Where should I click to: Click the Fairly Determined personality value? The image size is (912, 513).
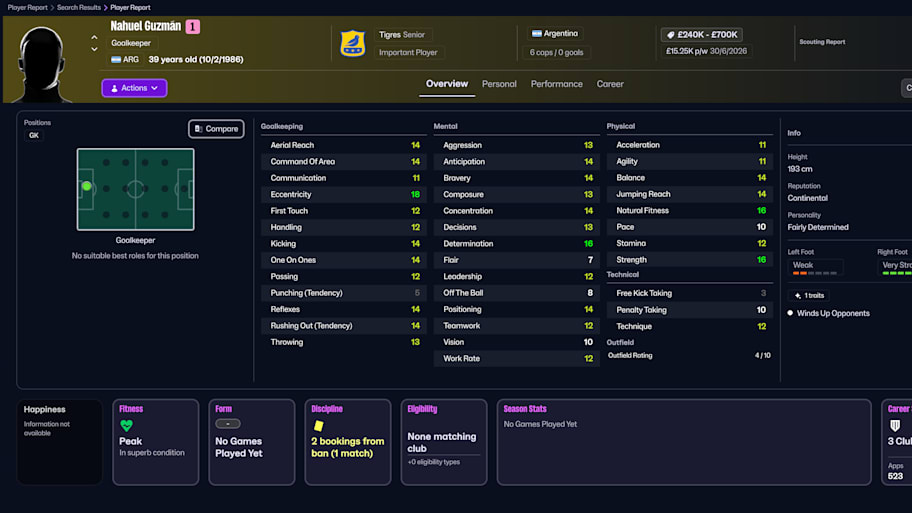pyautogui.click(x=818, y=227)
